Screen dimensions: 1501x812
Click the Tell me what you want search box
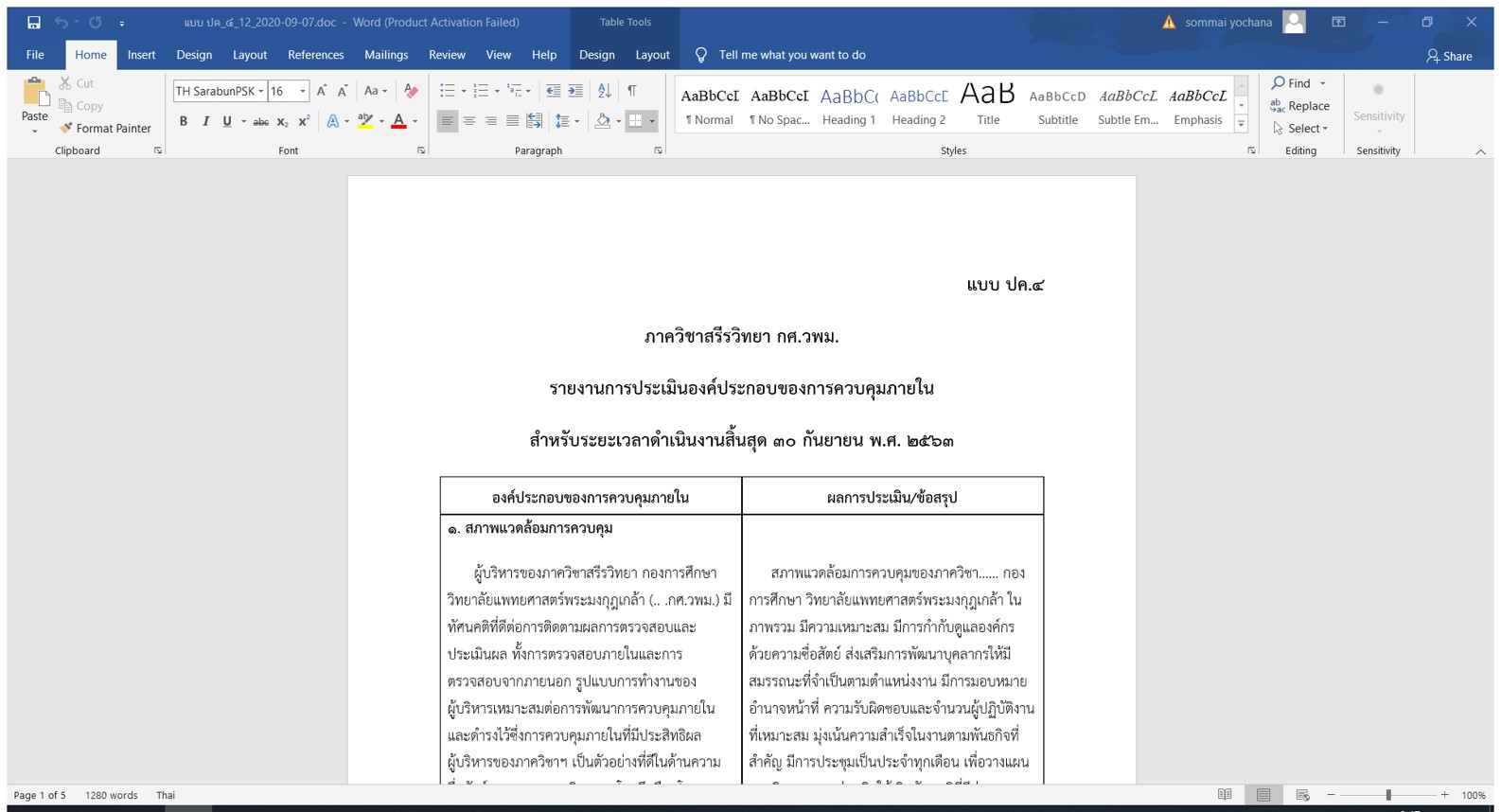(x=791, y=55)
